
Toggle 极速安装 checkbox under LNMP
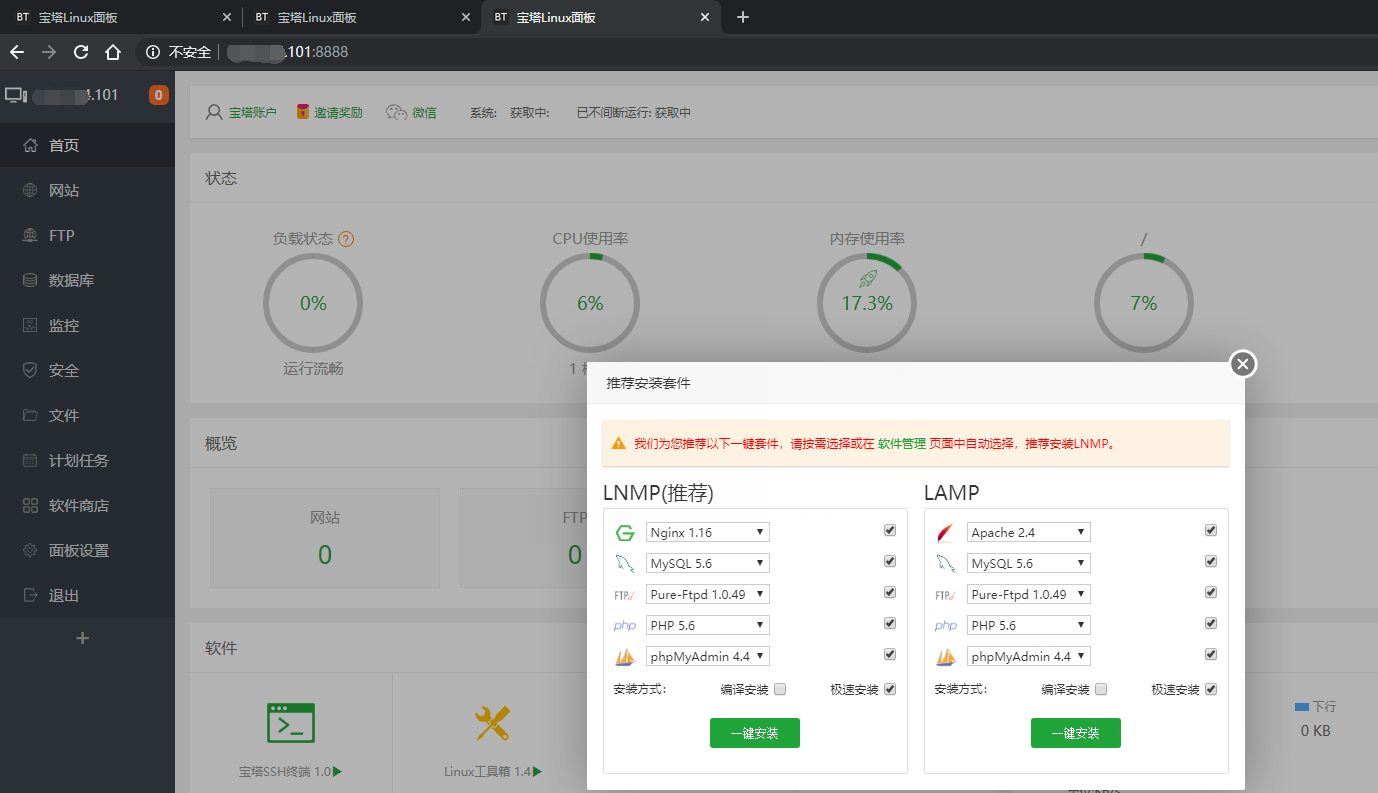click(890, 689)
